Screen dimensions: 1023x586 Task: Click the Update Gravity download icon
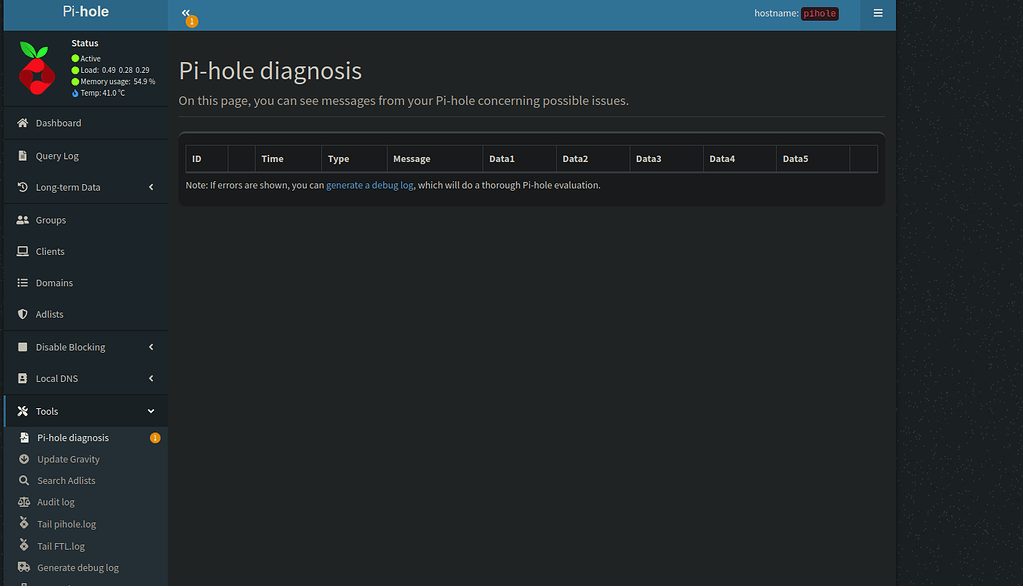click(24, 459)
